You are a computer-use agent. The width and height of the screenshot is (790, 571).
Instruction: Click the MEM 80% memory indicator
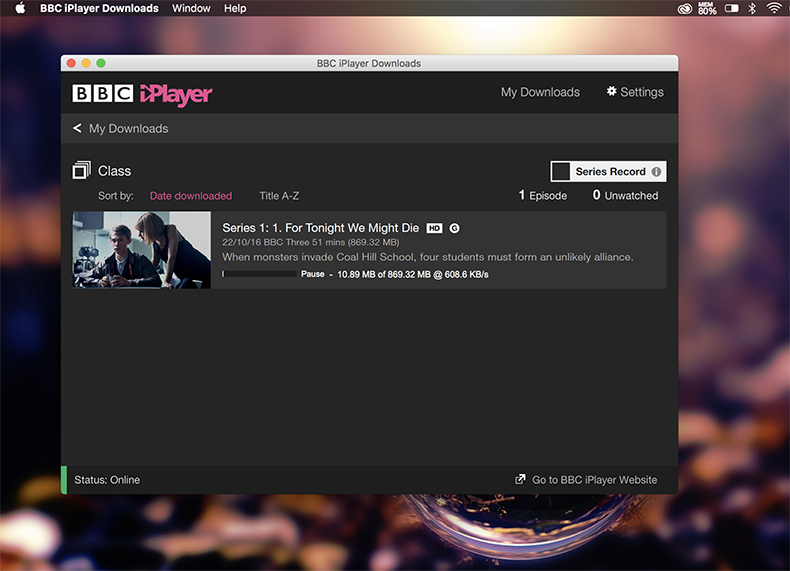(x=707, y=8)
